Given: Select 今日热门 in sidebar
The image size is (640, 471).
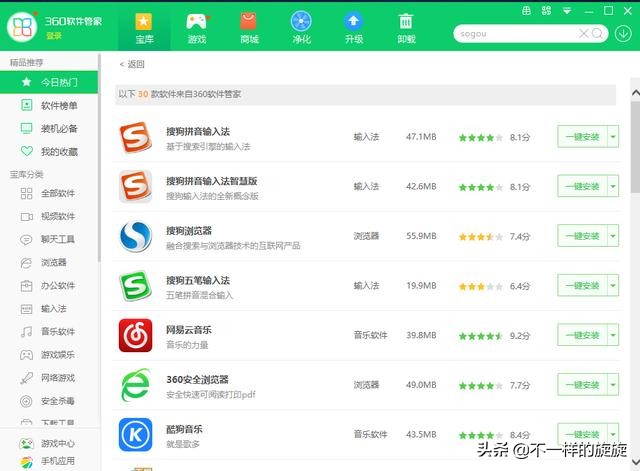Looking at the screenshot, I should tap(49, 82).
